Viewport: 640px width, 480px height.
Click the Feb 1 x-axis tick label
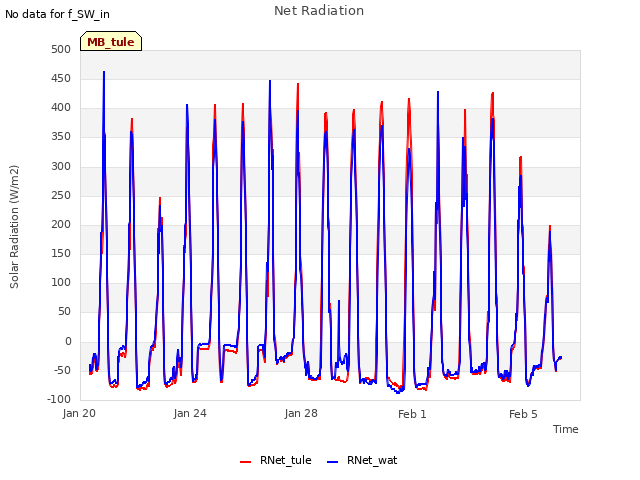412,414
